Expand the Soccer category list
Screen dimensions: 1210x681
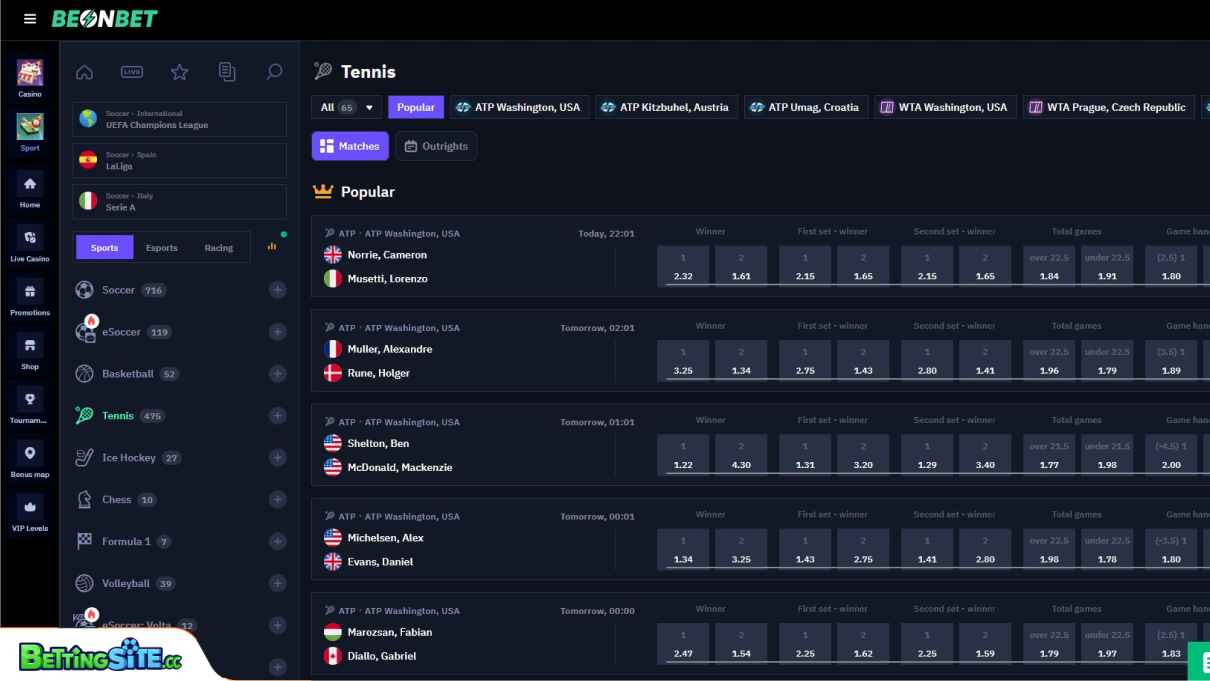point(277,289)
